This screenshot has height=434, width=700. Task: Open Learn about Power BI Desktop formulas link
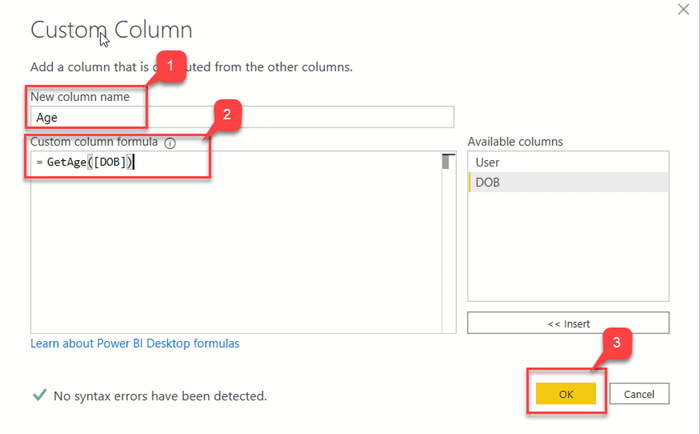pos(135,343)
